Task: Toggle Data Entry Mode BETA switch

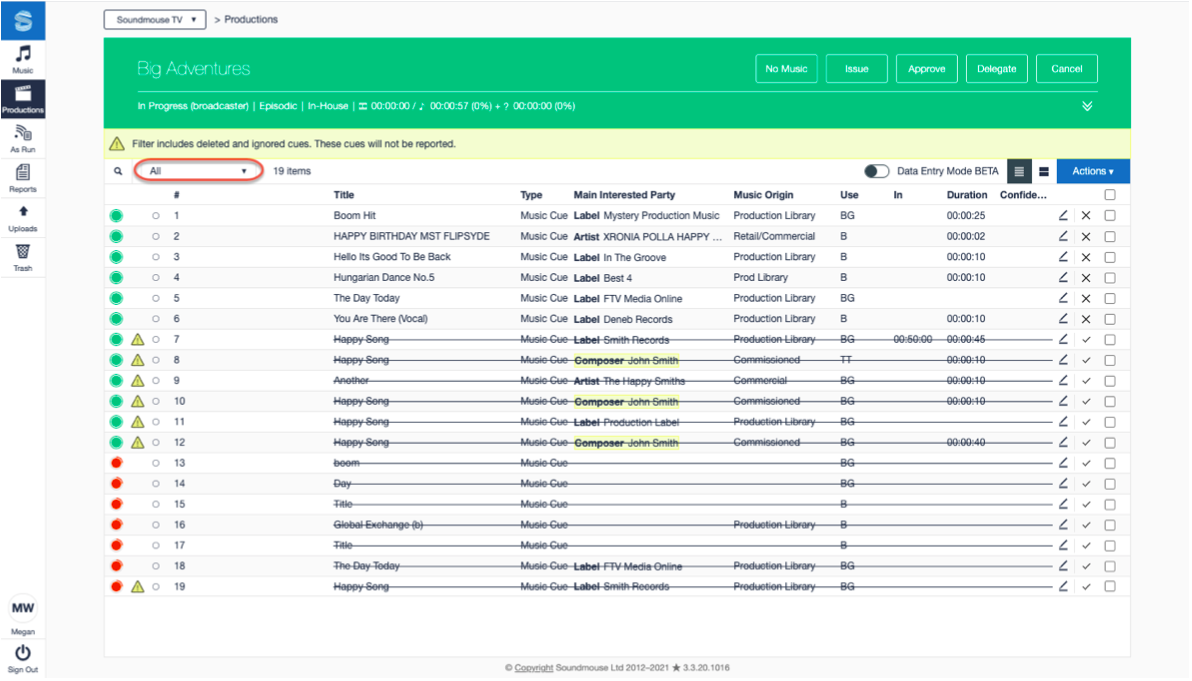Action: tap(876, 171)
